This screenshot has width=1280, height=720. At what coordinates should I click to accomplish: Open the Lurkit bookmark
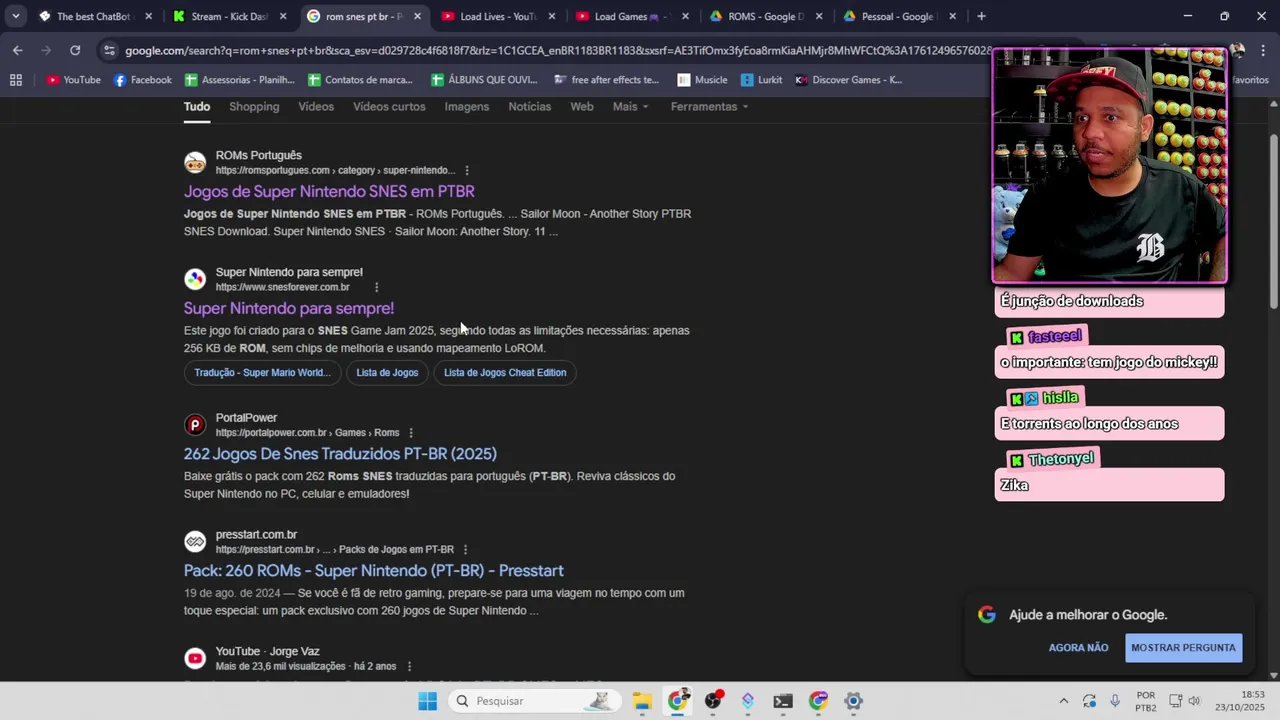pos(761,80)
